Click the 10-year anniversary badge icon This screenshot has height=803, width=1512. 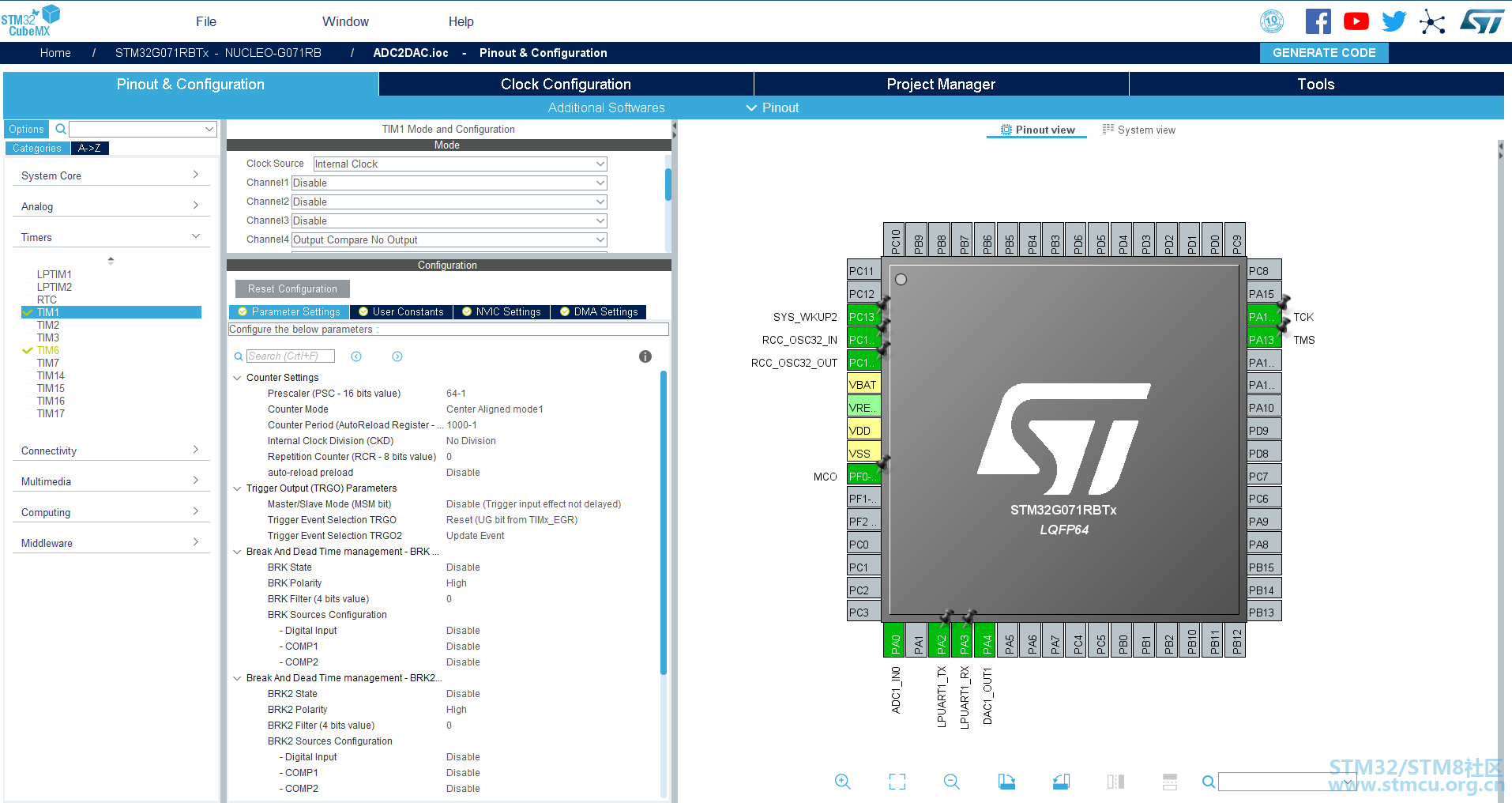pyautogui.click(x=1272, y=21)
